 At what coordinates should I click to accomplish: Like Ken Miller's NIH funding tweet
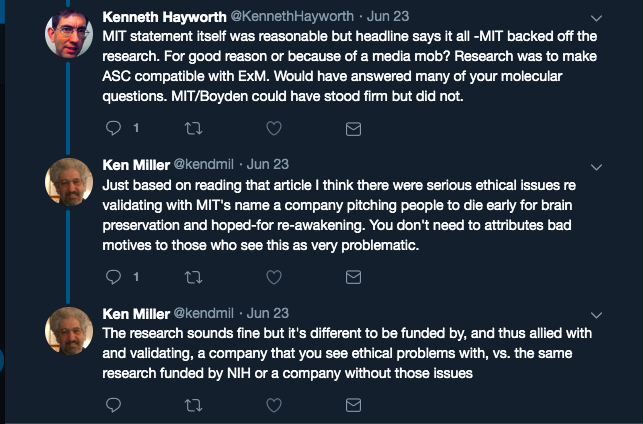click(x=274, y=405)
